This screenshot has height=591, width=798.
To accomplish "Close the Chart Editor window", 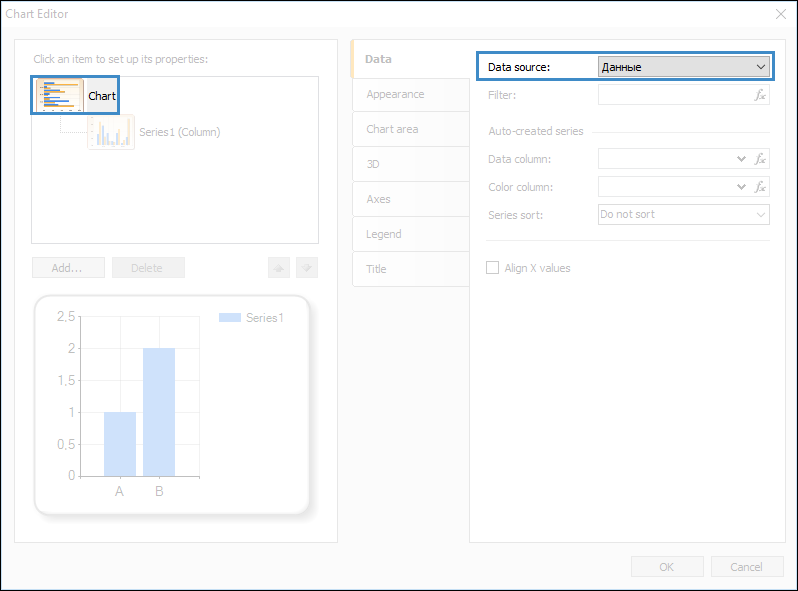I will [x=781, y=14].
